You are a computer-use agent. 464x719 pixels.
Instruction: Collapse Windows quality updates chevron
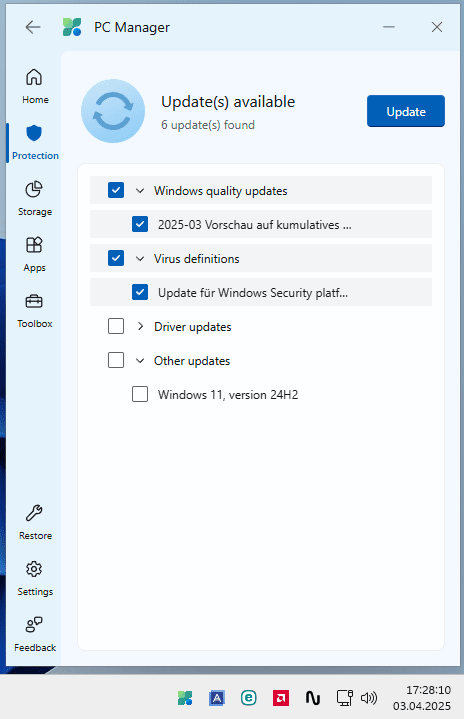point(140,191)
